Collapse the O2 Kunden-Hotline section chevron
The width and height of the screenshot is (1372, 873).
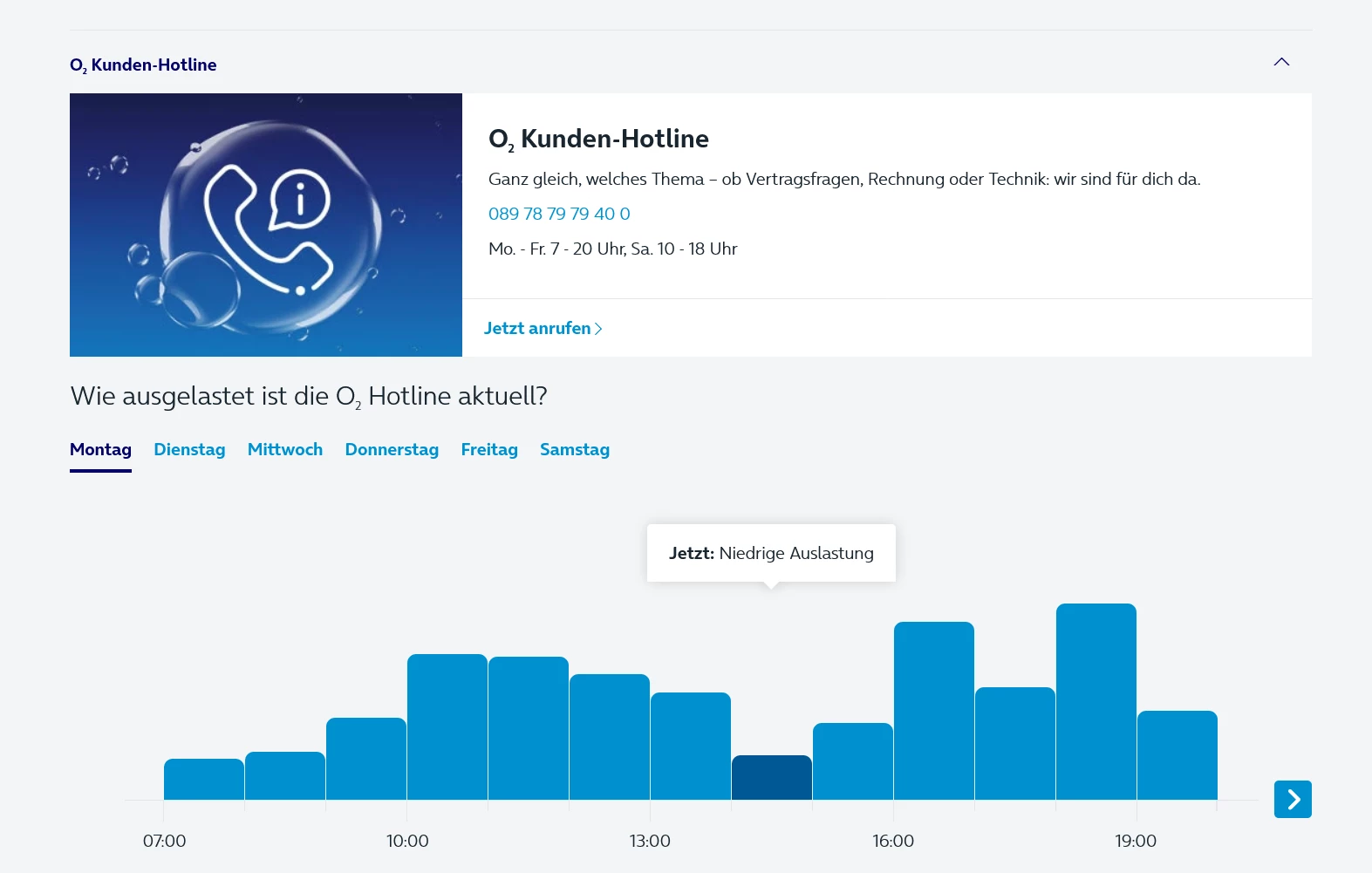pos(1281,62)
